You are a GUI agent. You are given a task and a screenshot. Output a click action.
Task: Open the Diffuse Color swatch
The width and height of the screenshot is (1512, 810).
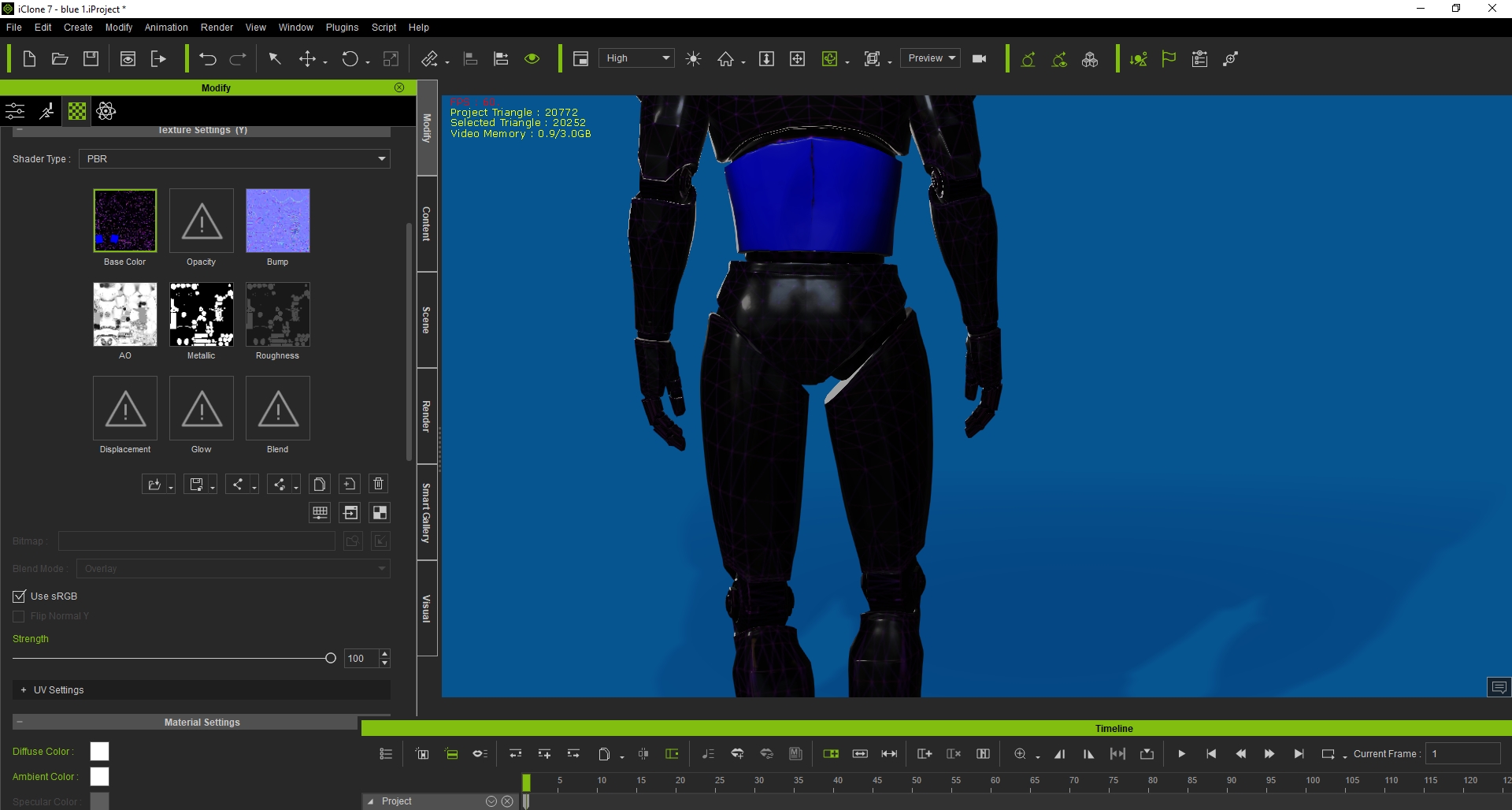(x=99, y=752)
